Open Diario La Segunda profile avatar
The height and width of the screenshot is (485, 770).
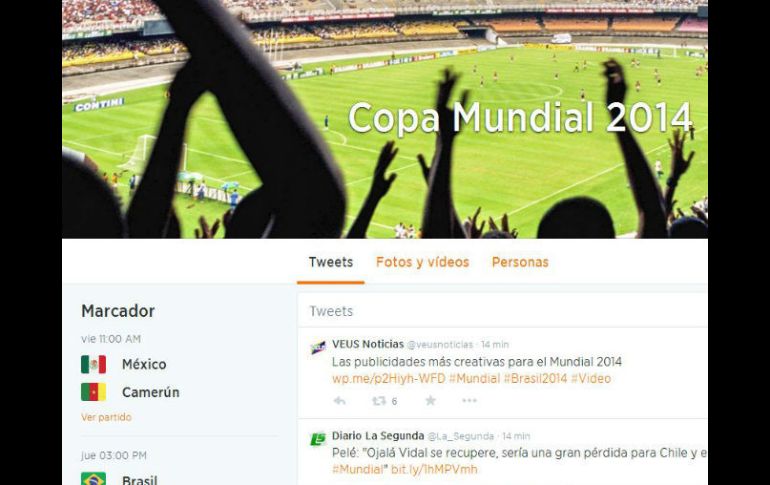coord(318,438)
